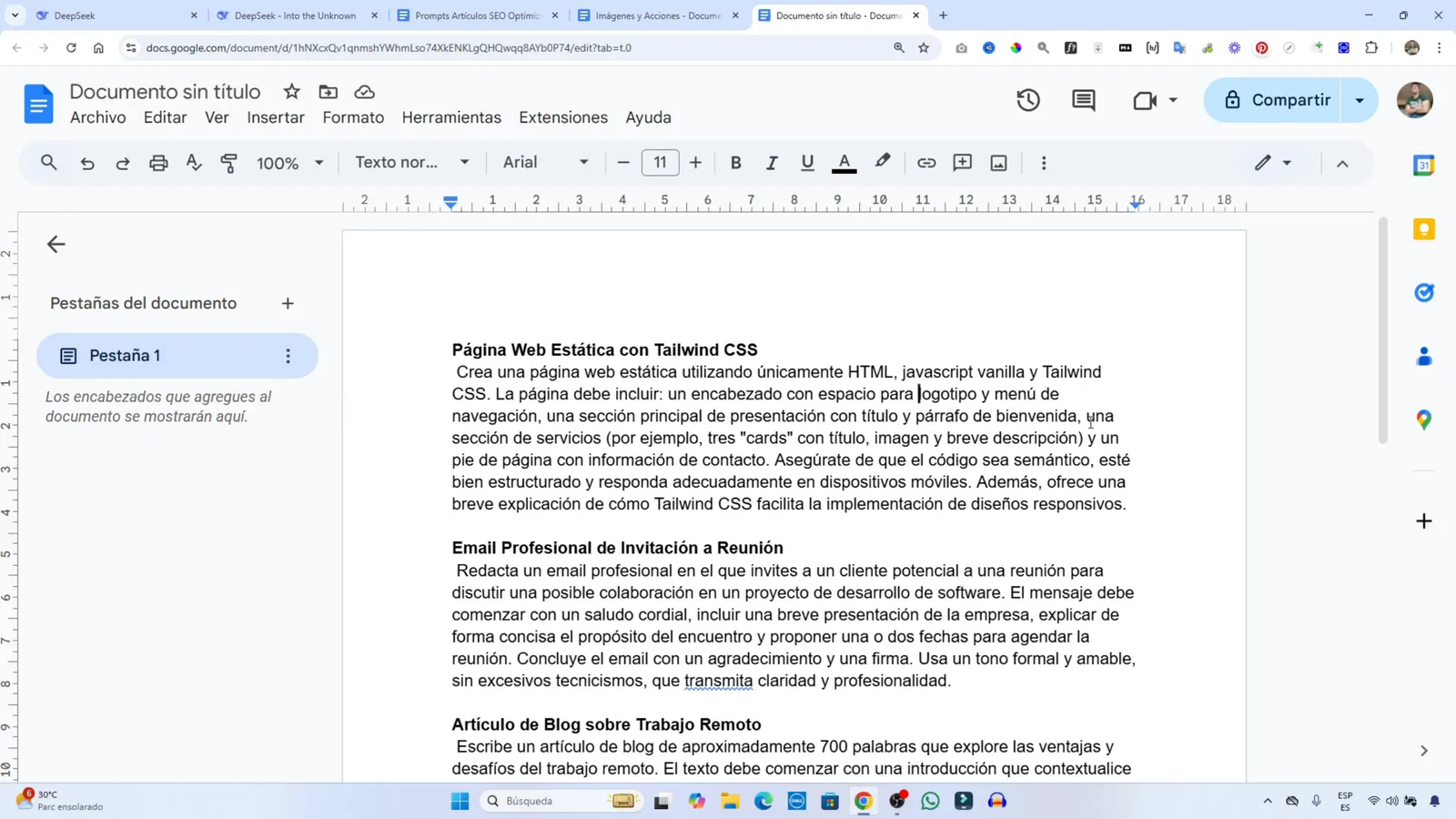Open the Insertar menu
Image resolution: width=1456 pixels, height=819 pixels.
point(275,117)
